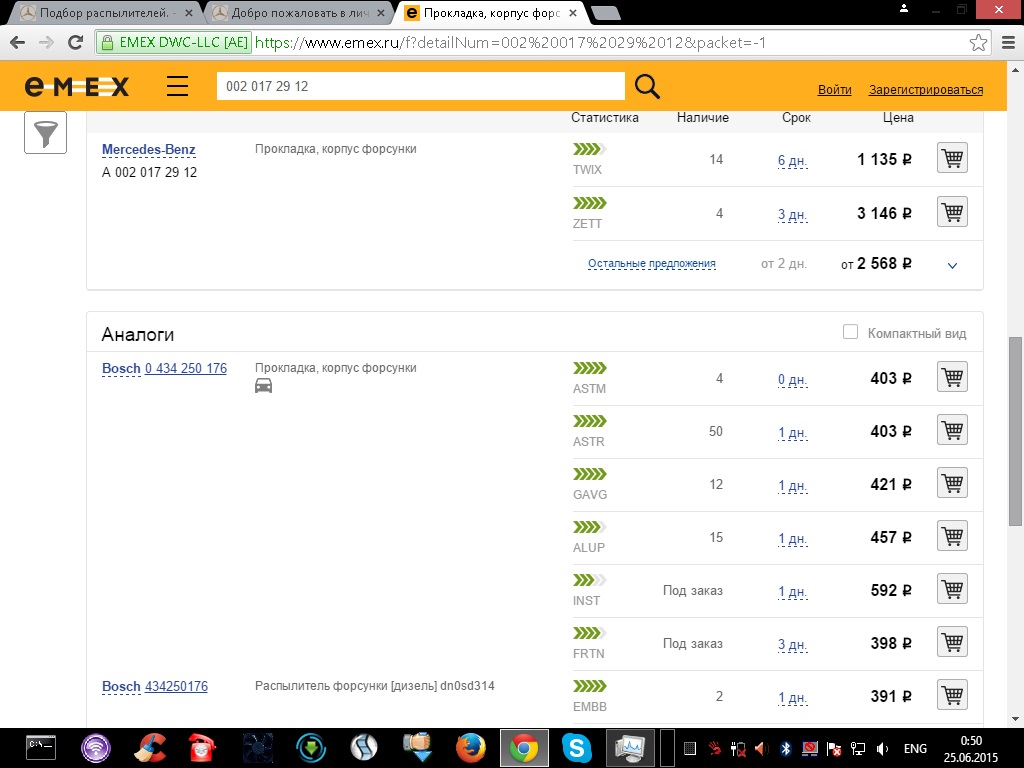Add ALUP 457 ₽ offer to cart
Screen dimensions: 1024x768
(952, 536)
